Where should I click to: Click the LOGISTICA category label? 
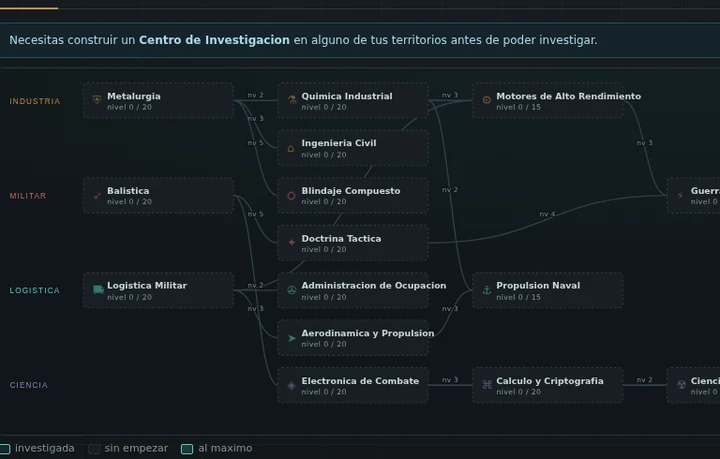coord(35,291)
